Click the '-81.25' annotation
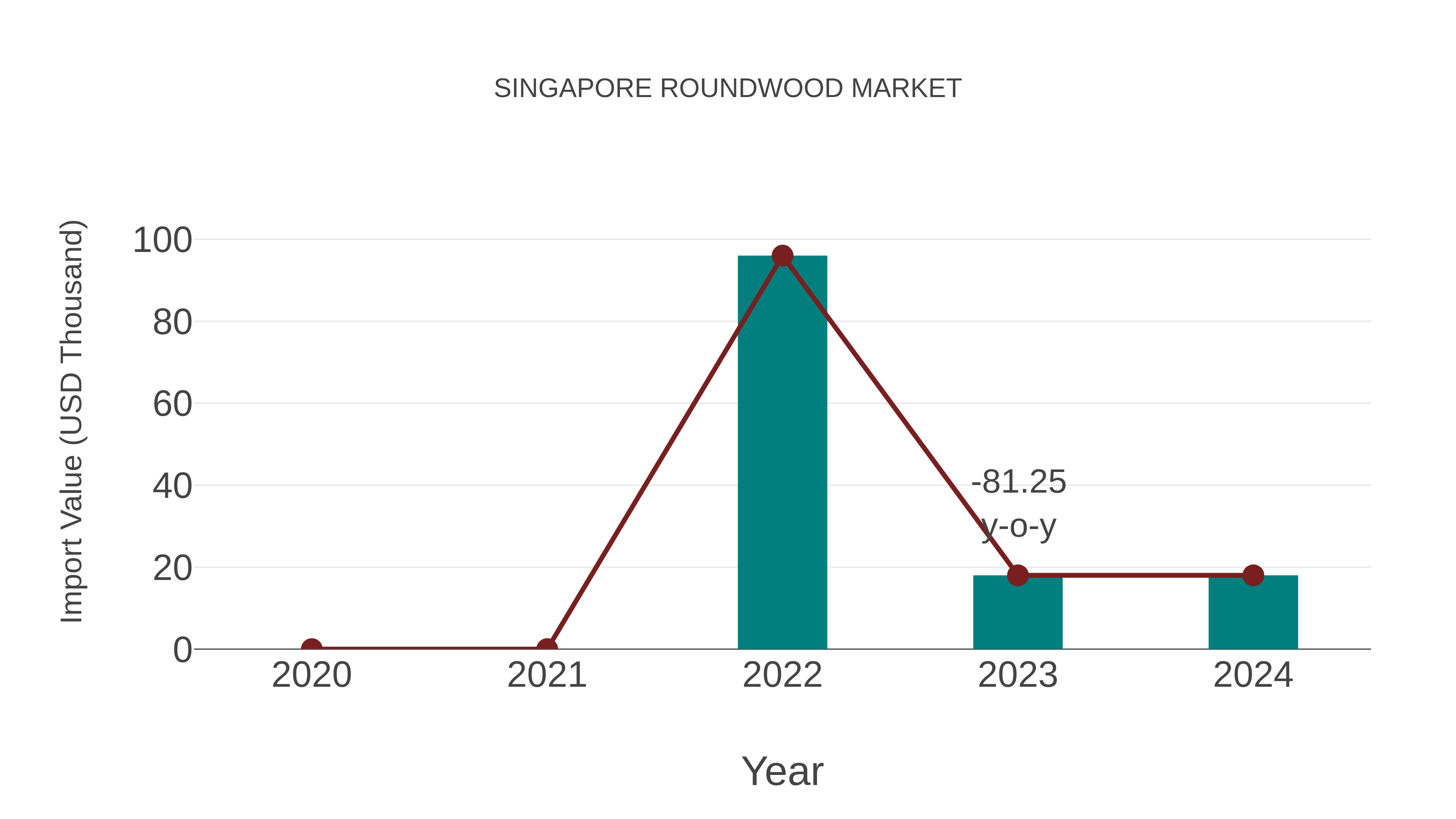This screenshot has width=1456, height=819. (x=1018, y=482)
